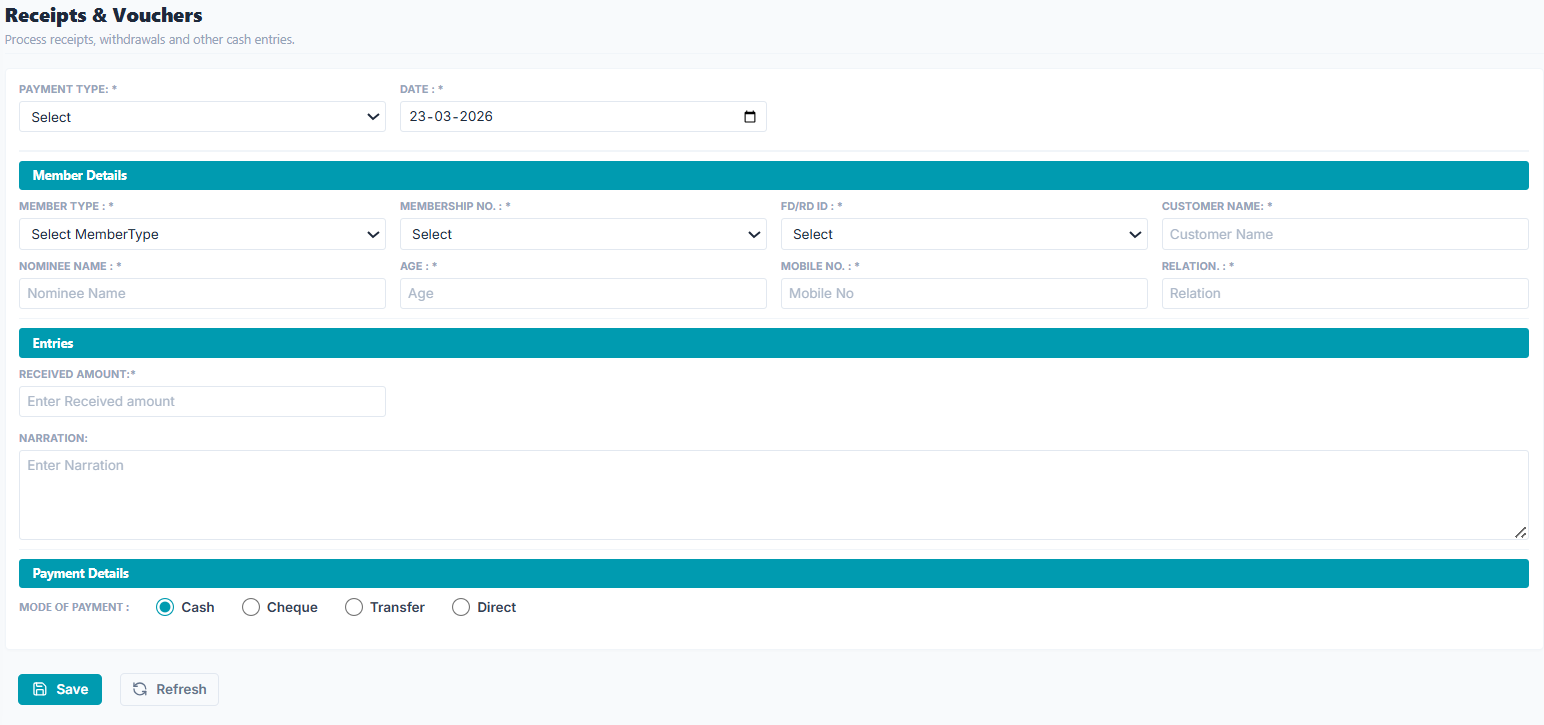Image resolution: width=1544 pixels, height=725 pixels.
Task: Pick Direct as mode of payment
Action: pos(461,607)
